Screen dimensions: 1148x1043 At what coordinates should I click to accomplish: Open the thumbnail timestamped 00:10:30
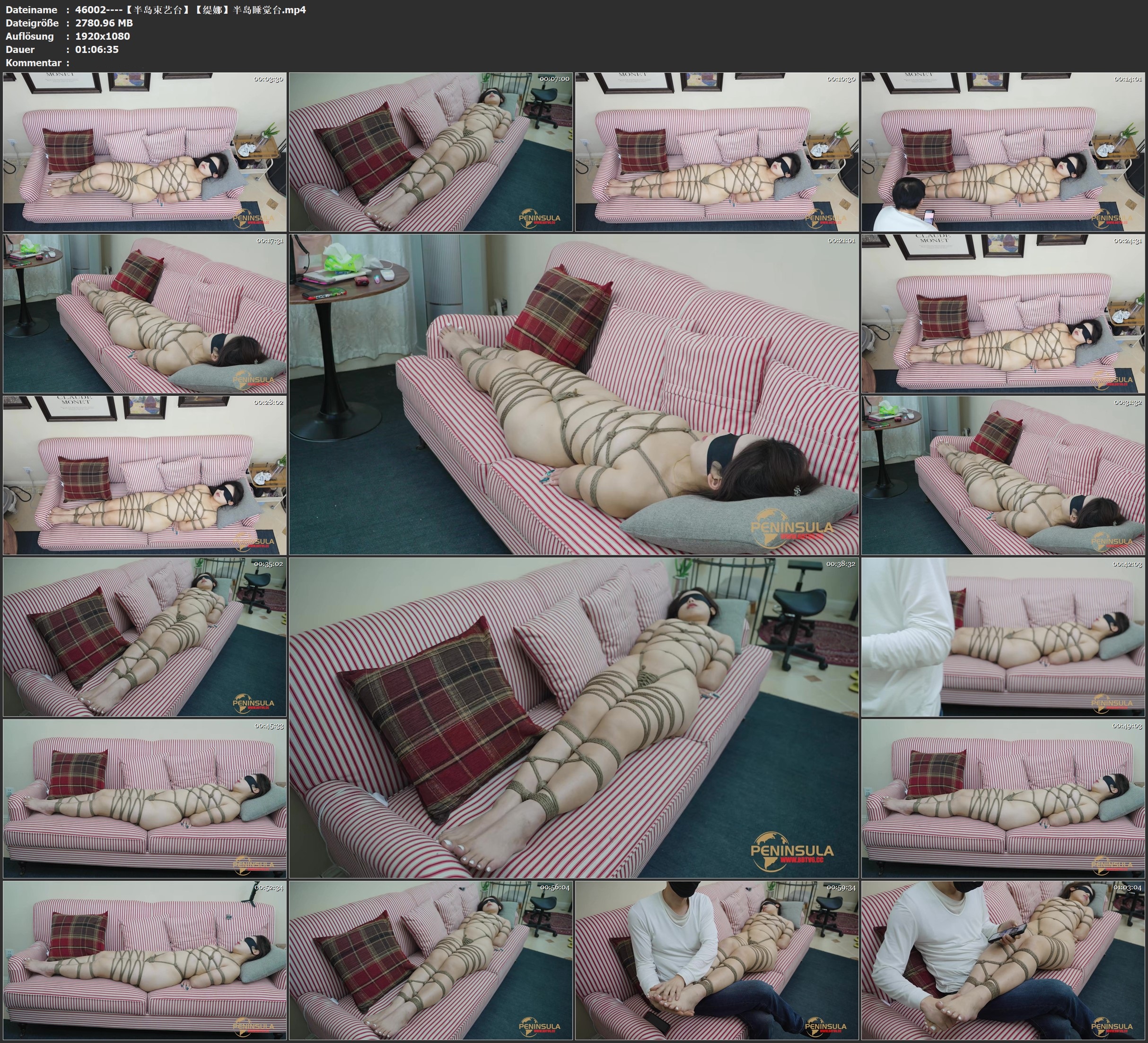(717, 151)
